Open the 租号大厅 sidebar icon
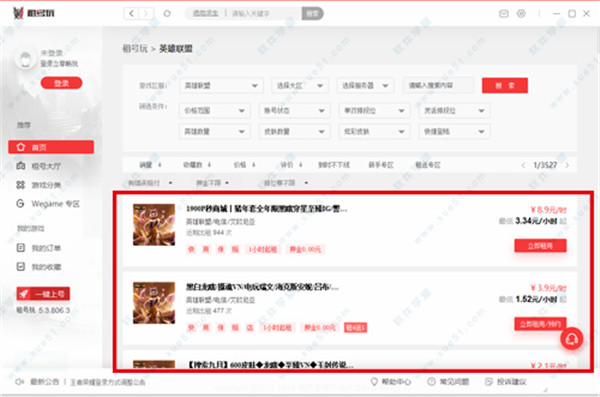 21,166
